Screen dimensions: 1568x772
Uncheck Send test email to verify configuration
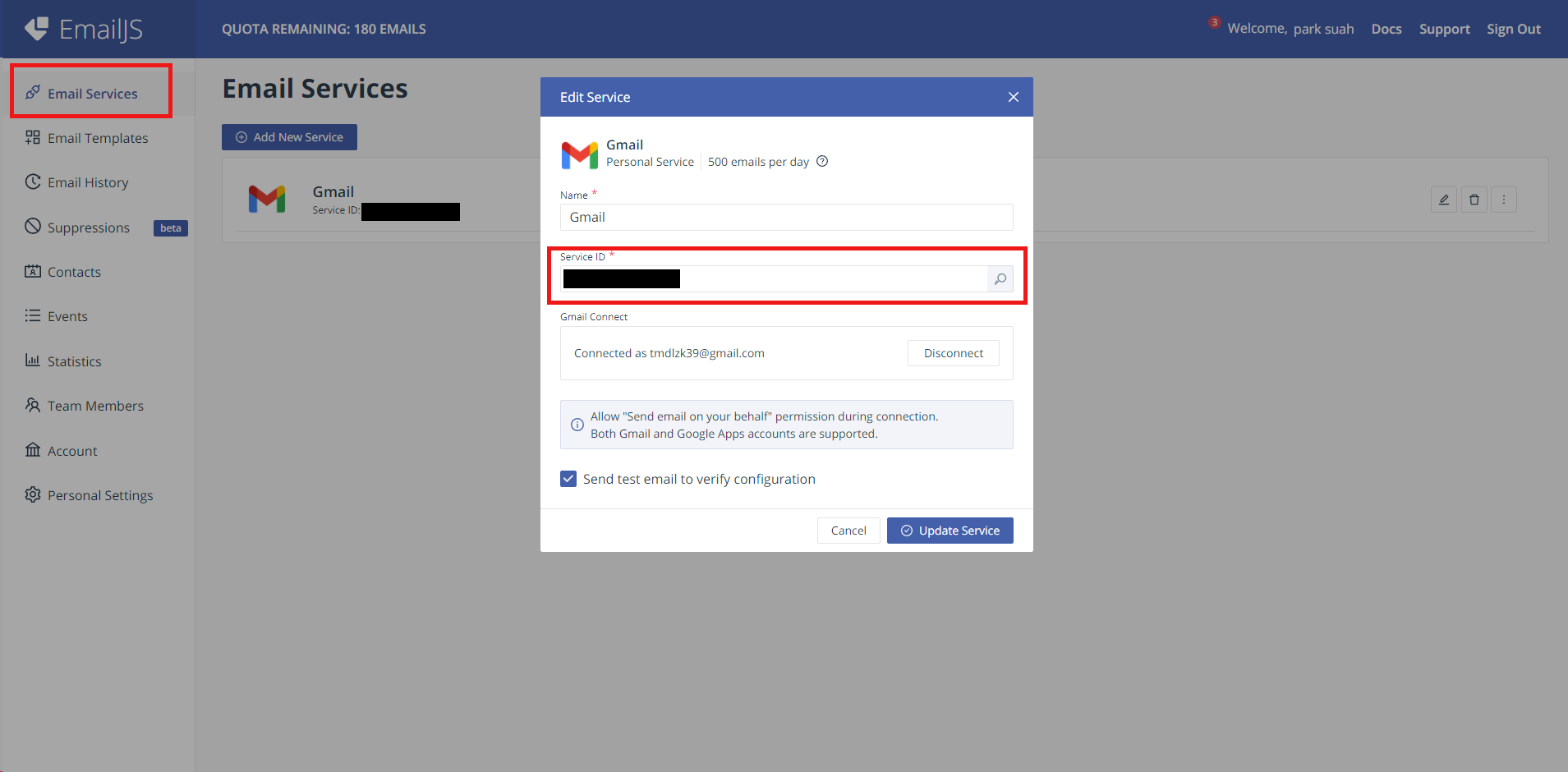(568, 479)
